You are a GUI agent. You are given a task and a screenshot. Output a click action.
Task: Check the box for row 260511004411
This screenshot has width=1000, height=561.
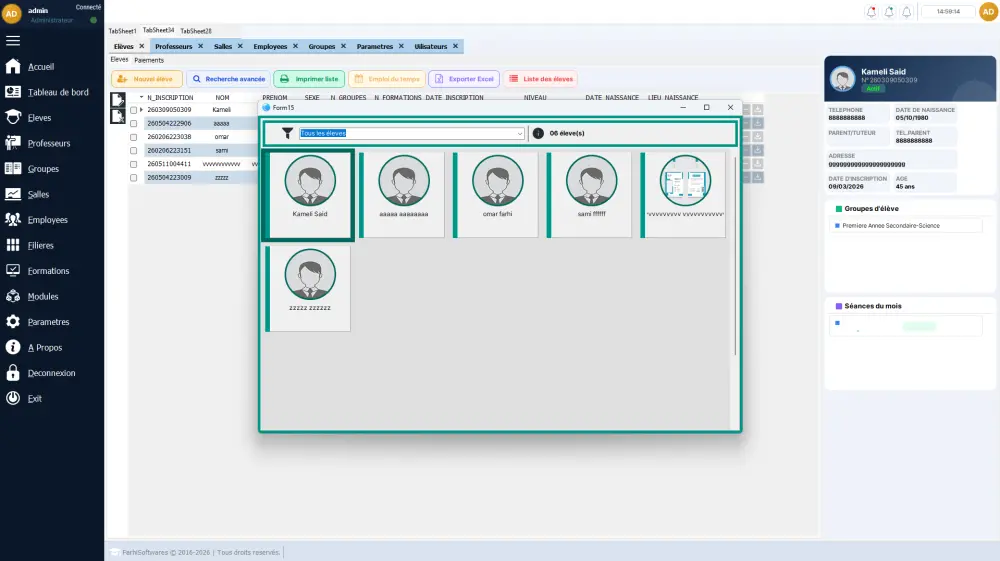point(133,164)
